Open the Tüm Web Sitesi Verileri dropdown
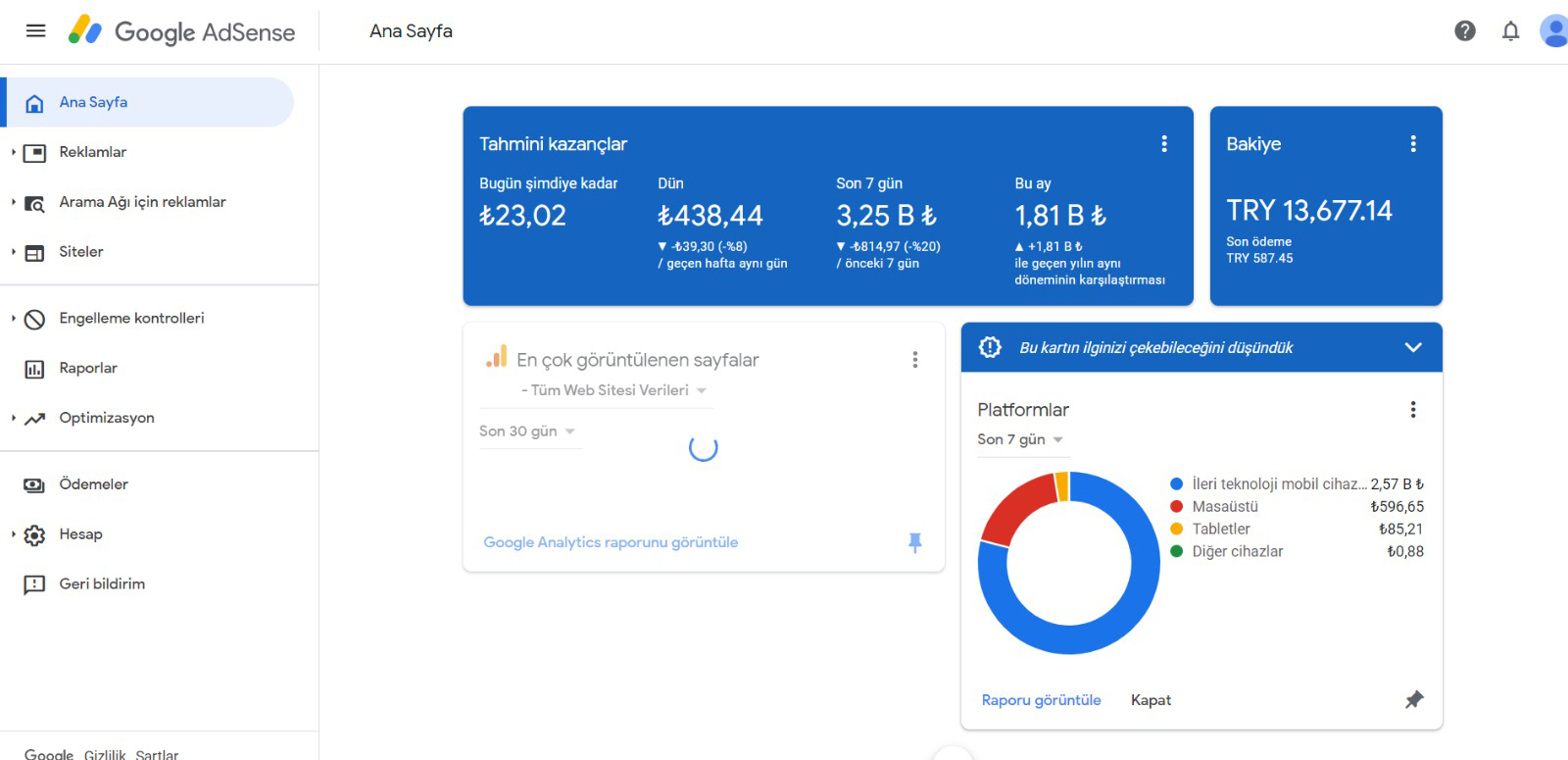The image size is (1568, 760). pos(614,390)
